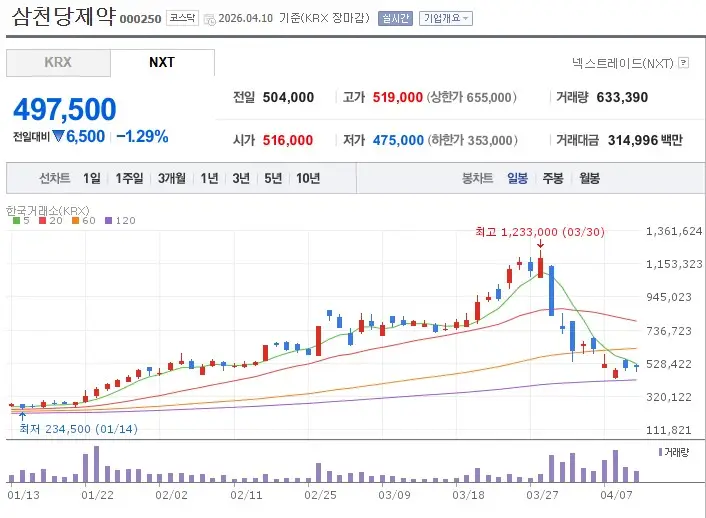Screen dimensions: 706x518
Task: Click the 시가 value 516,000
Action: [288, 140]
